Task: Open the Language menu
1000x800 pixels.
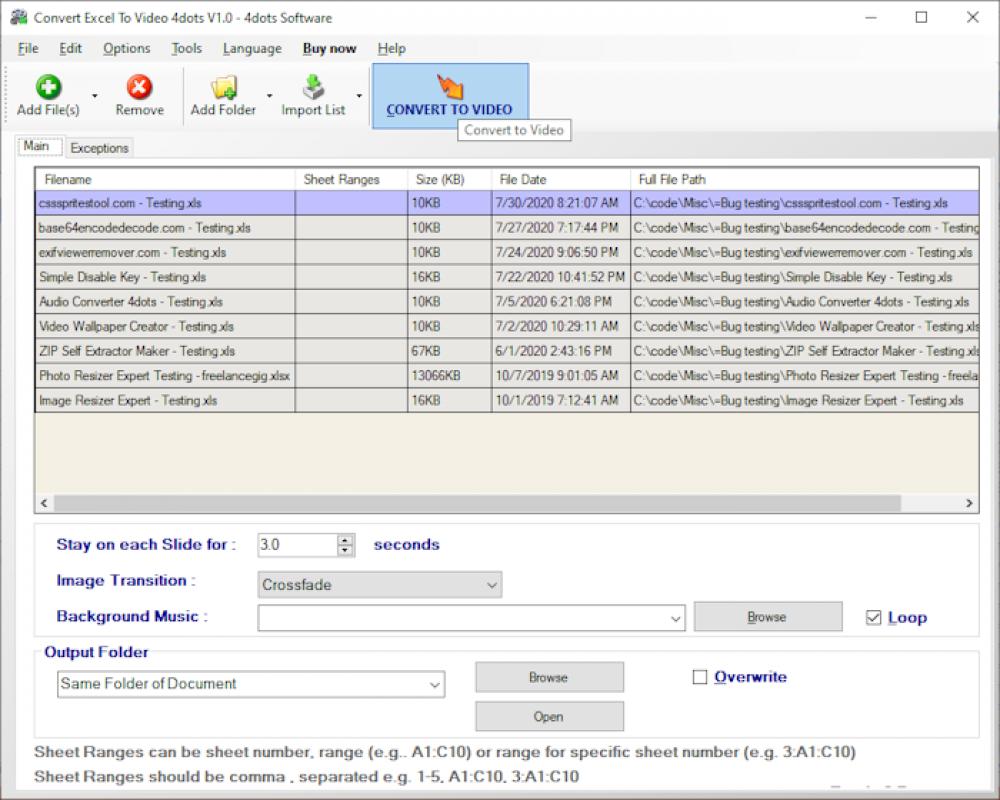Action: coord(252,48)
